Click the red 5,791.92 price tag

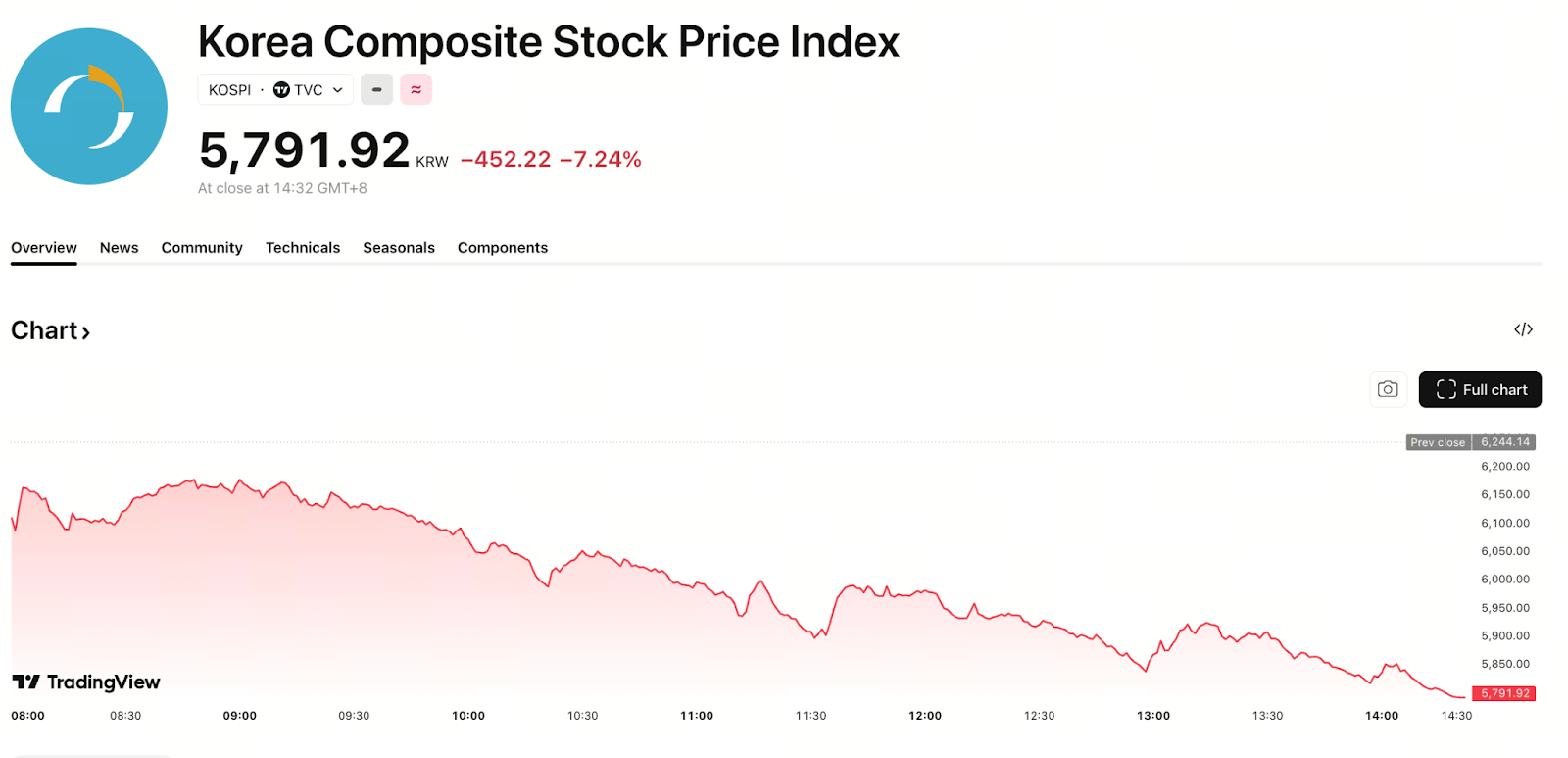coord(1504,693)
